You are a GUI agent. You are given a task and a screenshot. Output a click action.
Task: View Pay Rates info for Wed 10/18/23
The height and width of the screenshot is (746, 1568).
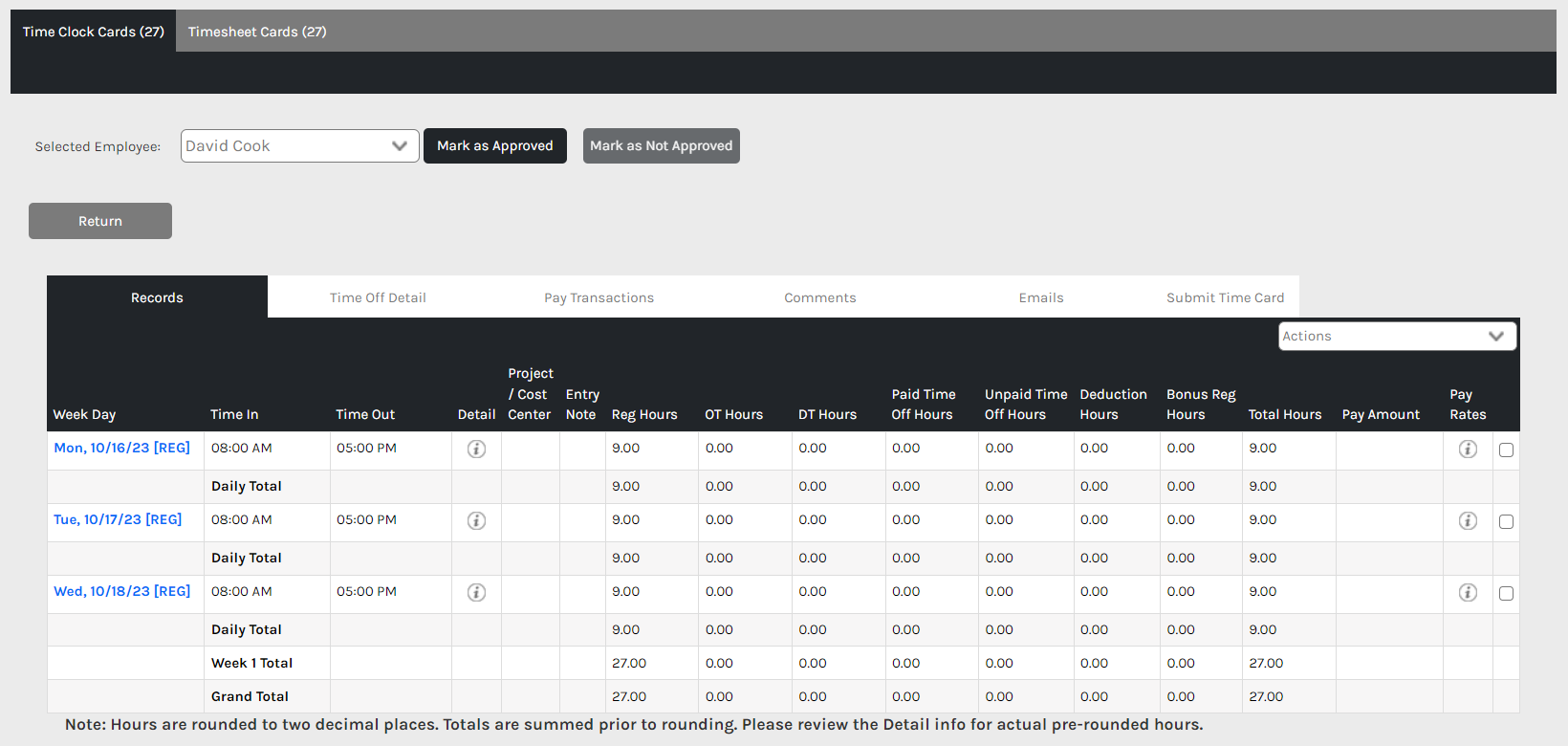[x=1468, y=592]
